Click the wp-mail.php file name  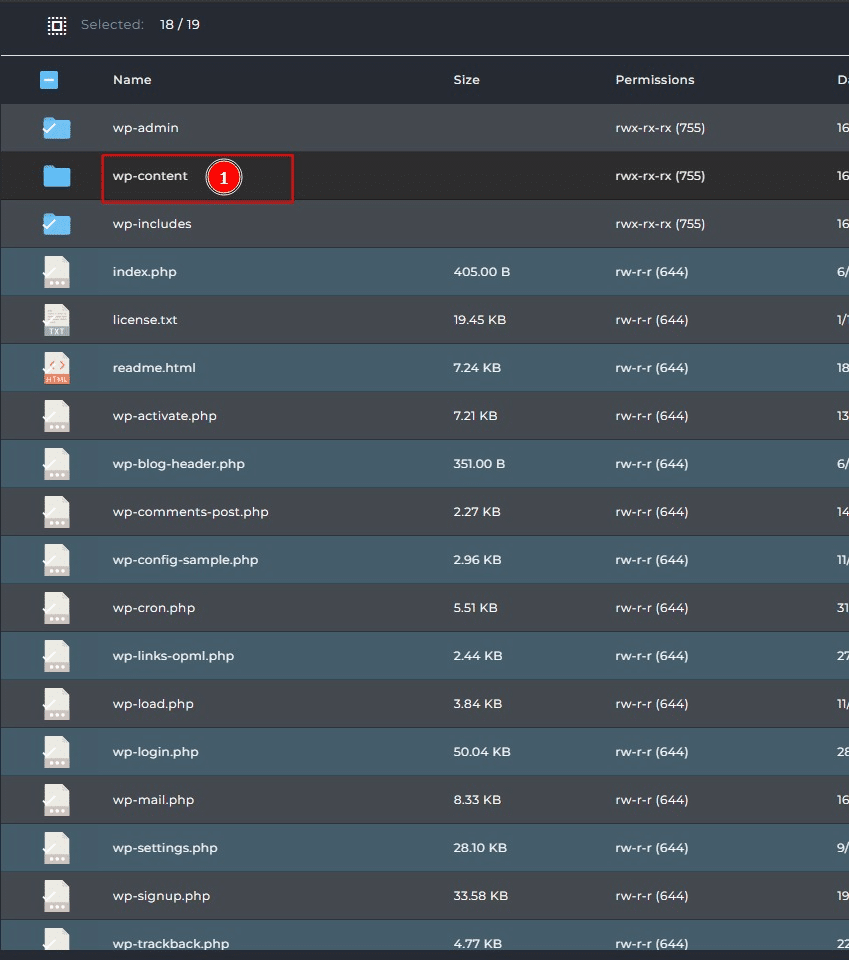coord(153,800)
